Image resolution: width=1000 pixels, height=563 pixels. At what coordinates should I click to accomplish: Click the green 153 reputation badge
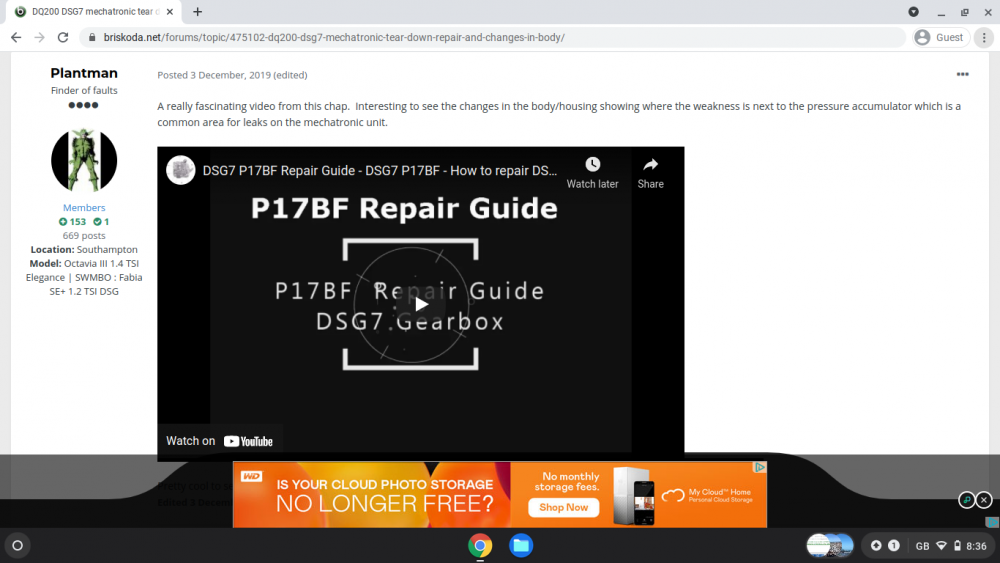72,222
